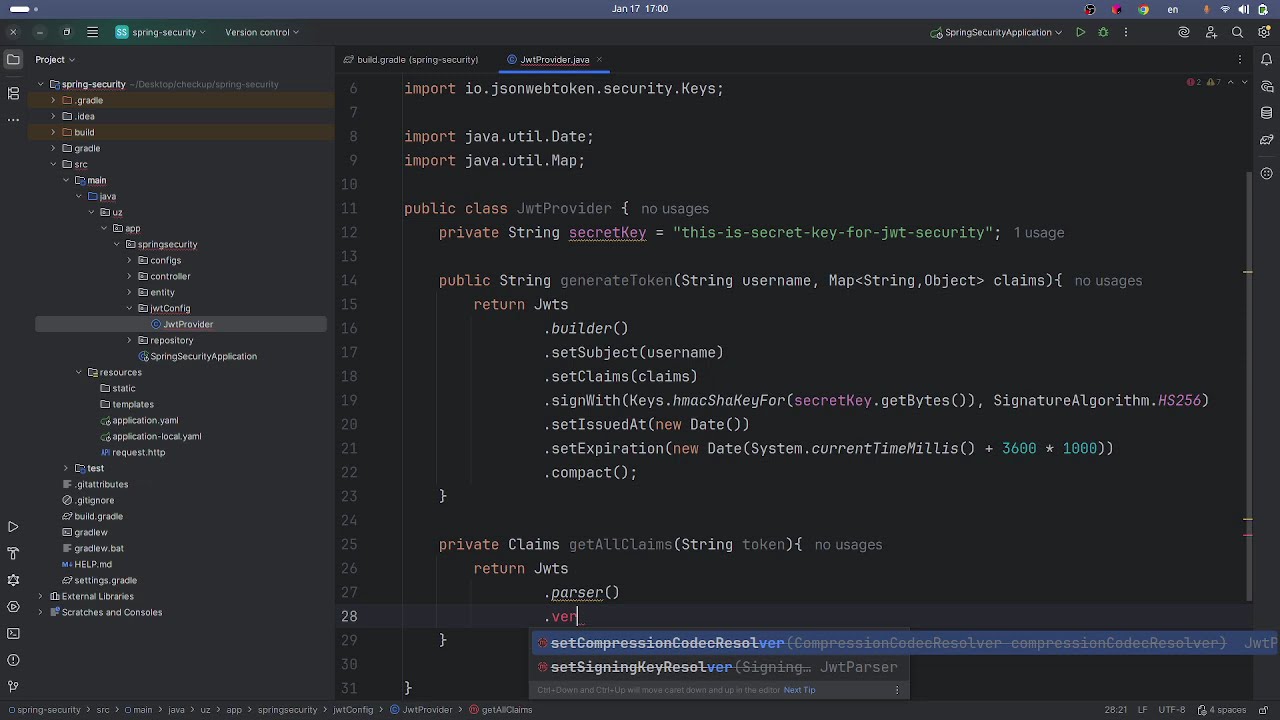Open the Project tool window icon
This screenshot has height=720, width=1280.
(x=13, y=59)
